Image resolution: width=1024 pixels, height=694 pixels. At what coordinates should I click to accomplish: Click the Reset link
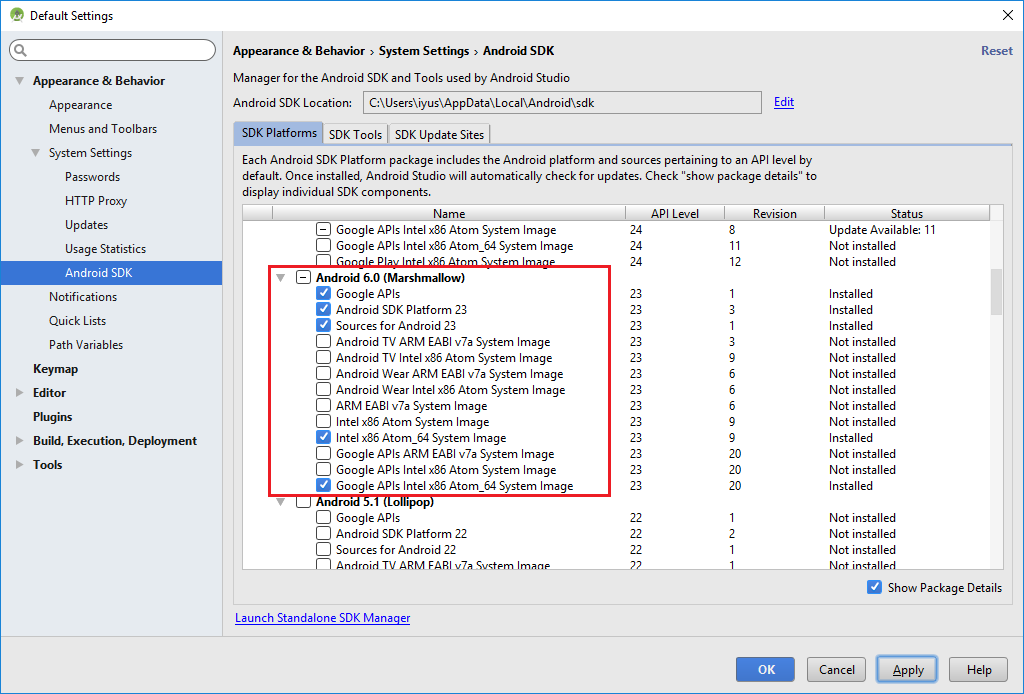click(x=997, y=51)
